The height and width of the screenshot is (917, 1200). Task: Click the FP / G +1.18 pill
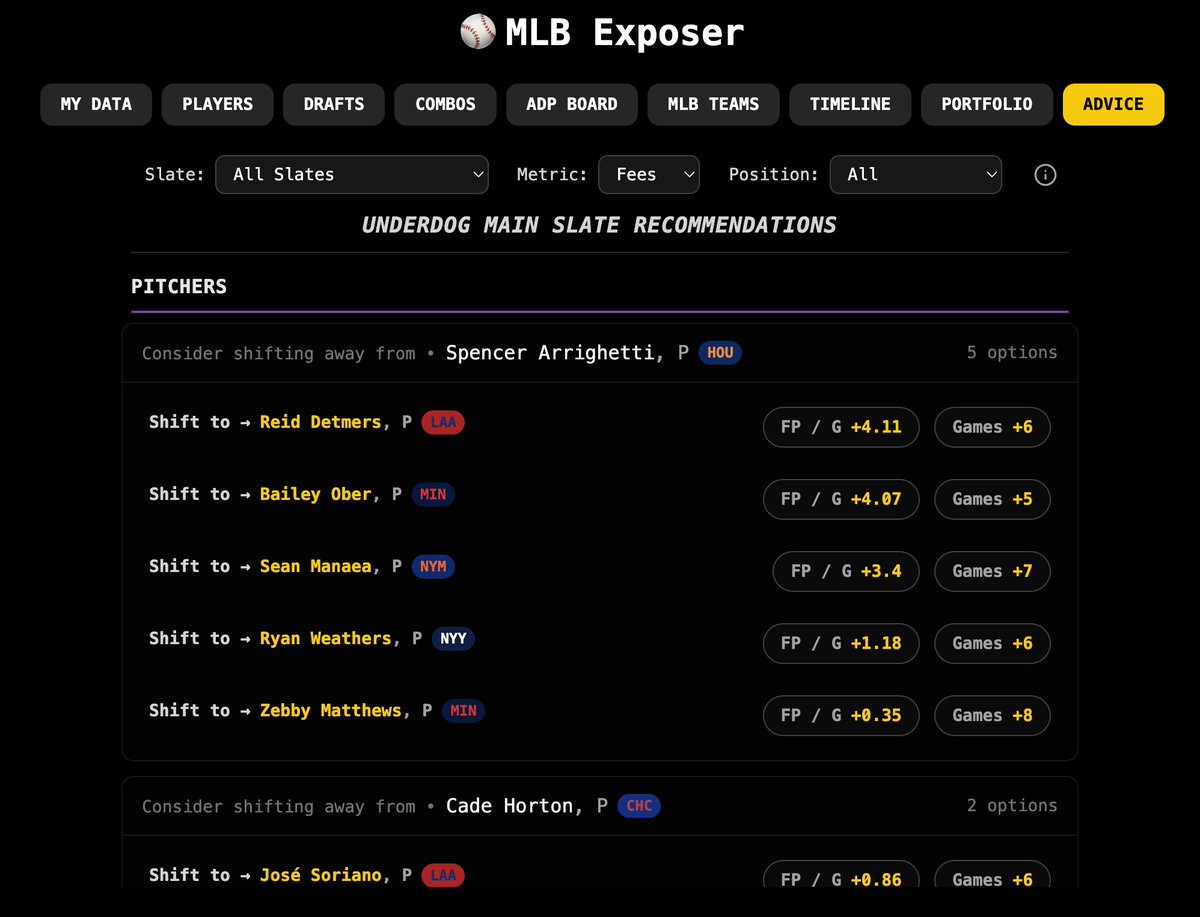(x=841, y=643)
